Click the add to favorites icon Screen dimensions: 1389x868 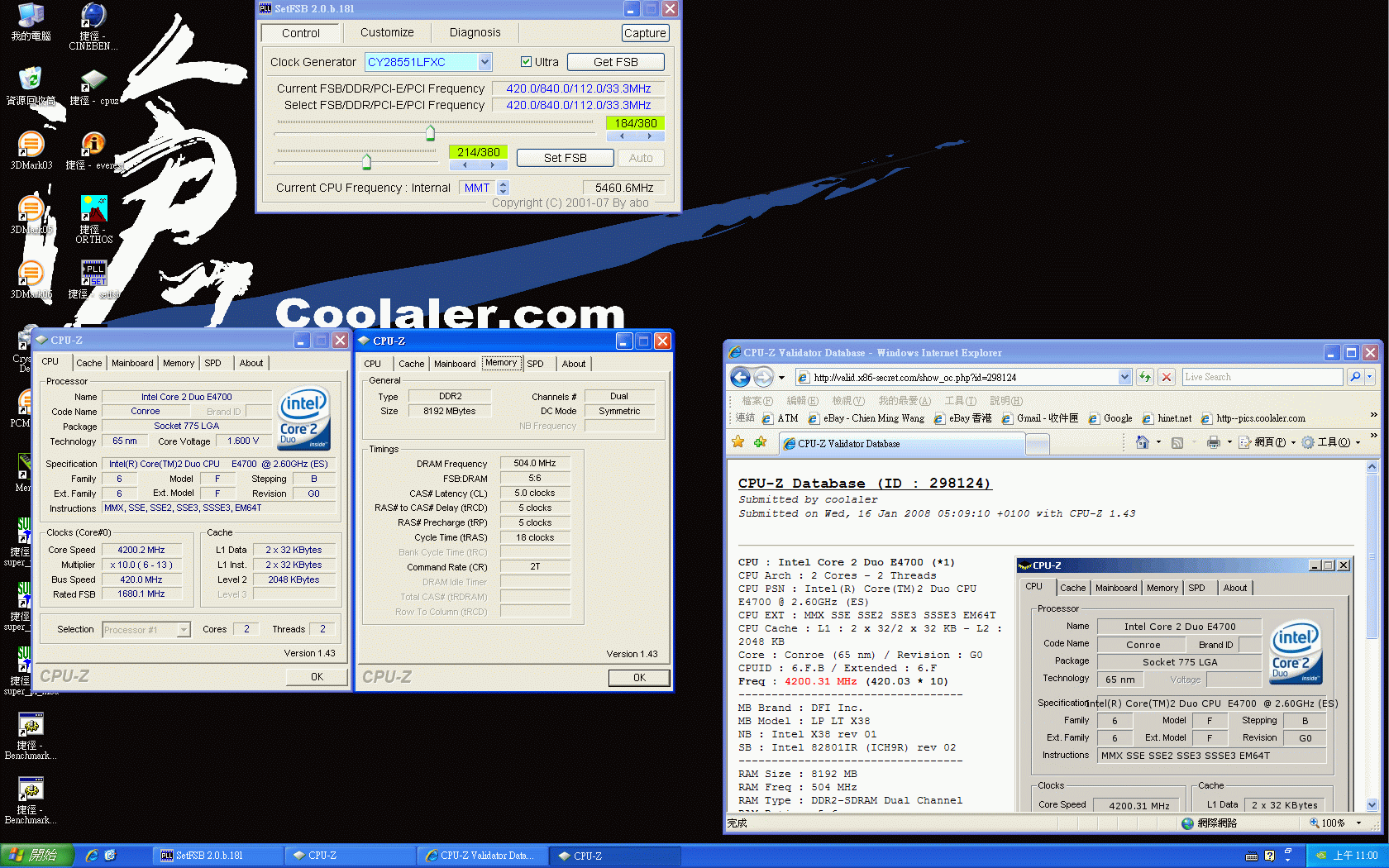(x=760, y=442)
